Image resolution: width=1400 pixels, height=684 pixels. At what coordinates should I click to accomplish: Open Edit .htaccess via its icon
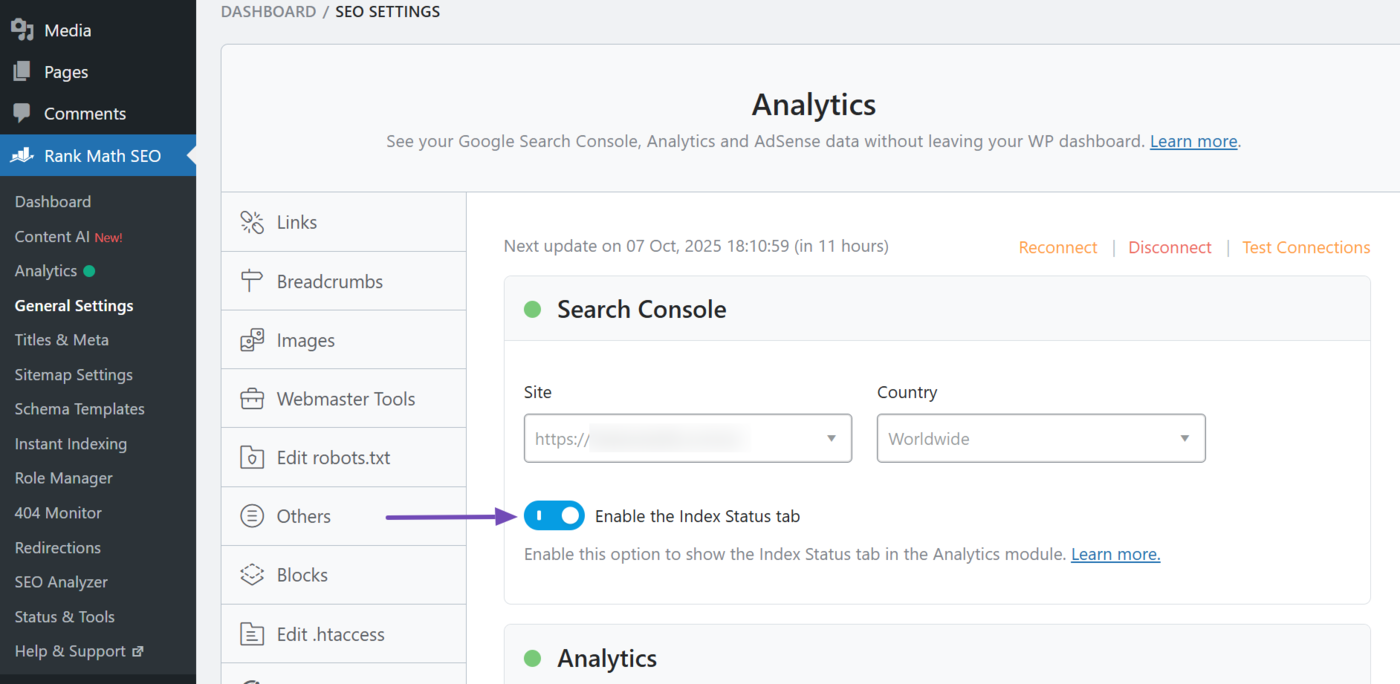[x=253, y=633]
